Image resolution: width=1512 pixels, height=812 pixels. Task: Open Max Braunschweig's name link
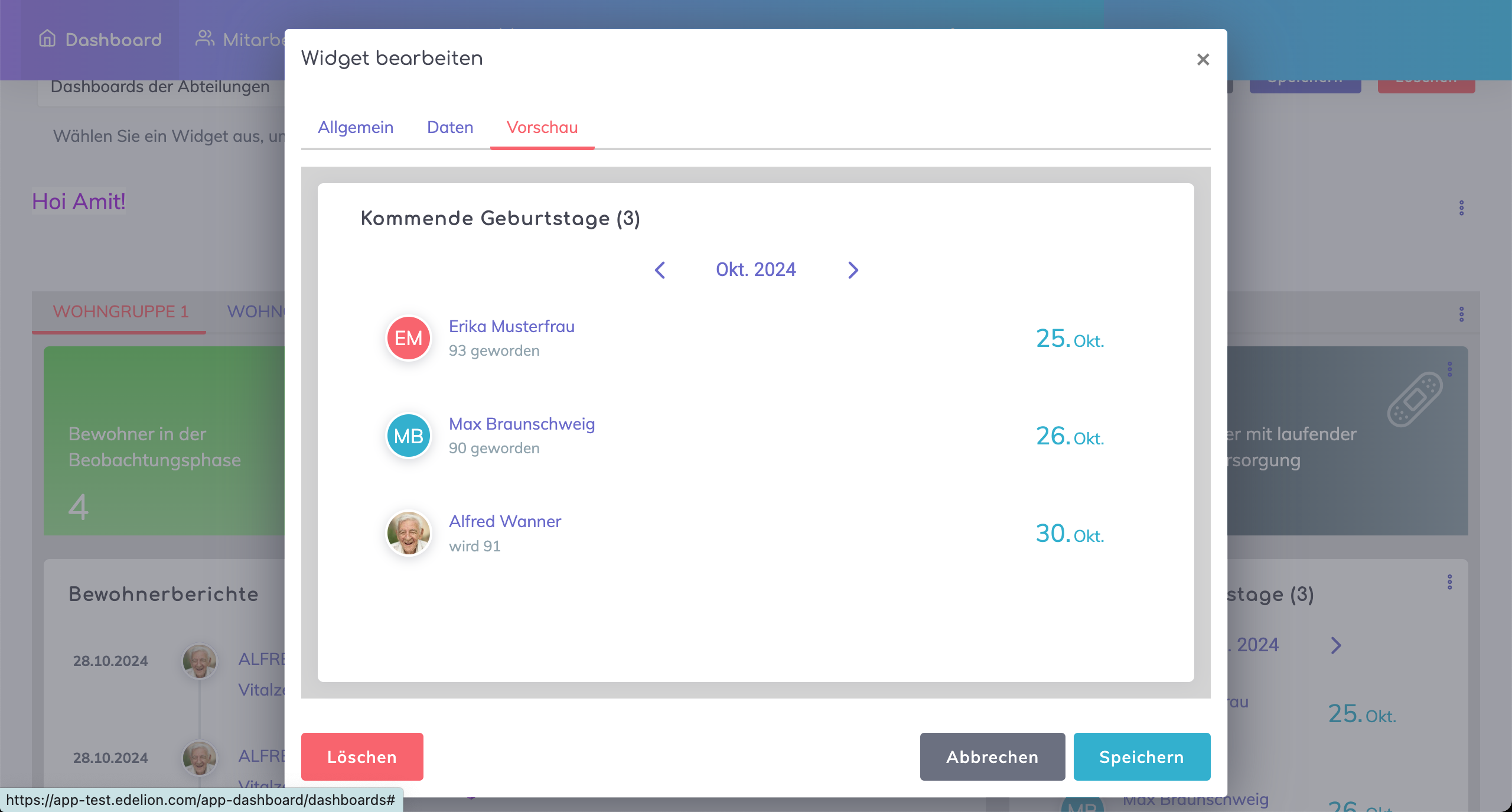coord(522,424)
